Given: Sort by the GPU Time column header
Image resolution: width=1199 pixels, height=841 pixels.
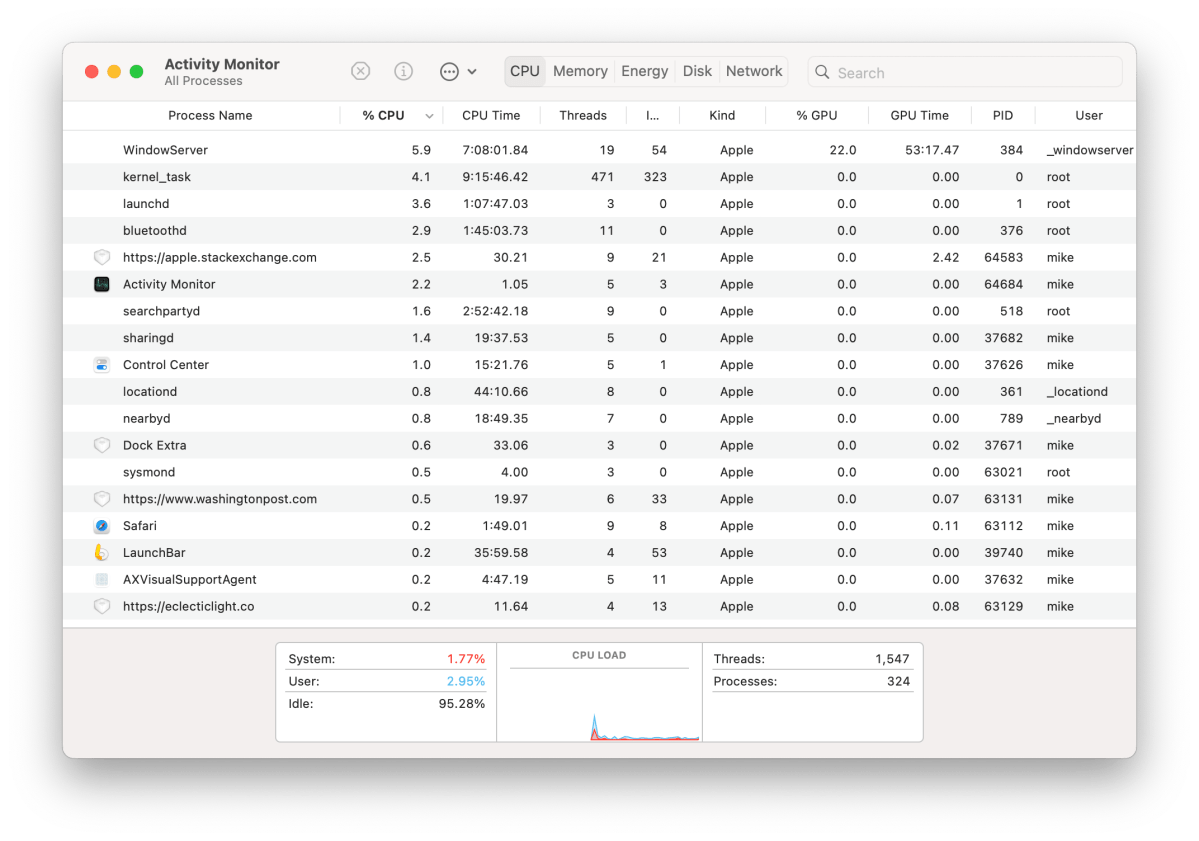Looking at the screenshot, I should tap(919, 115).
